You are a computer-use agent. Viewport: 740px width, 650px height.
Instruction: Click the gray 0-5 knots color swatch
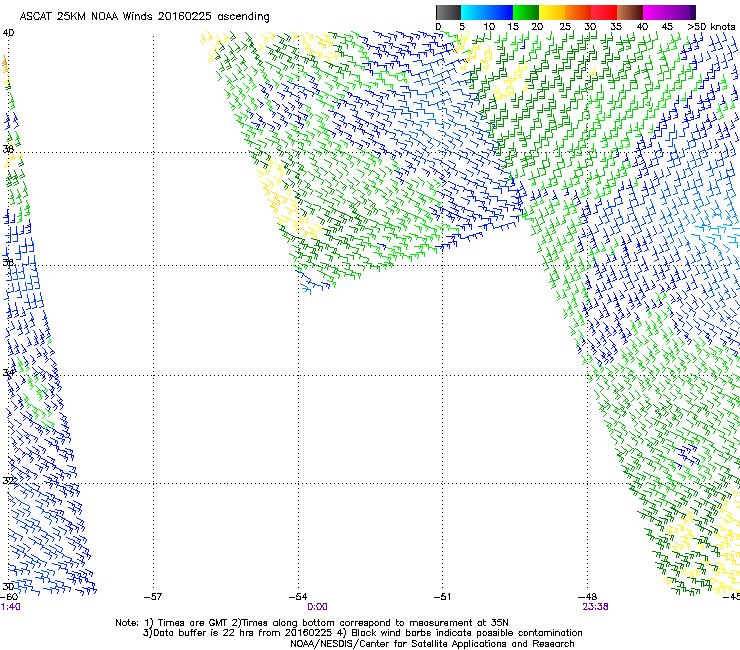pos(448,12)
